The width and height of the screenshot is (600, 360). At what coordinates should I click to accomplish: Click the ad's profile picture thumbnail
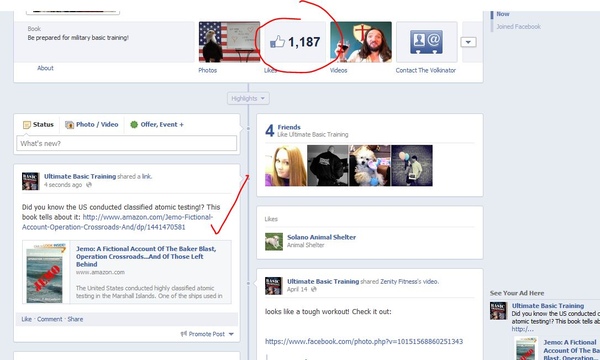pos(498,311)
